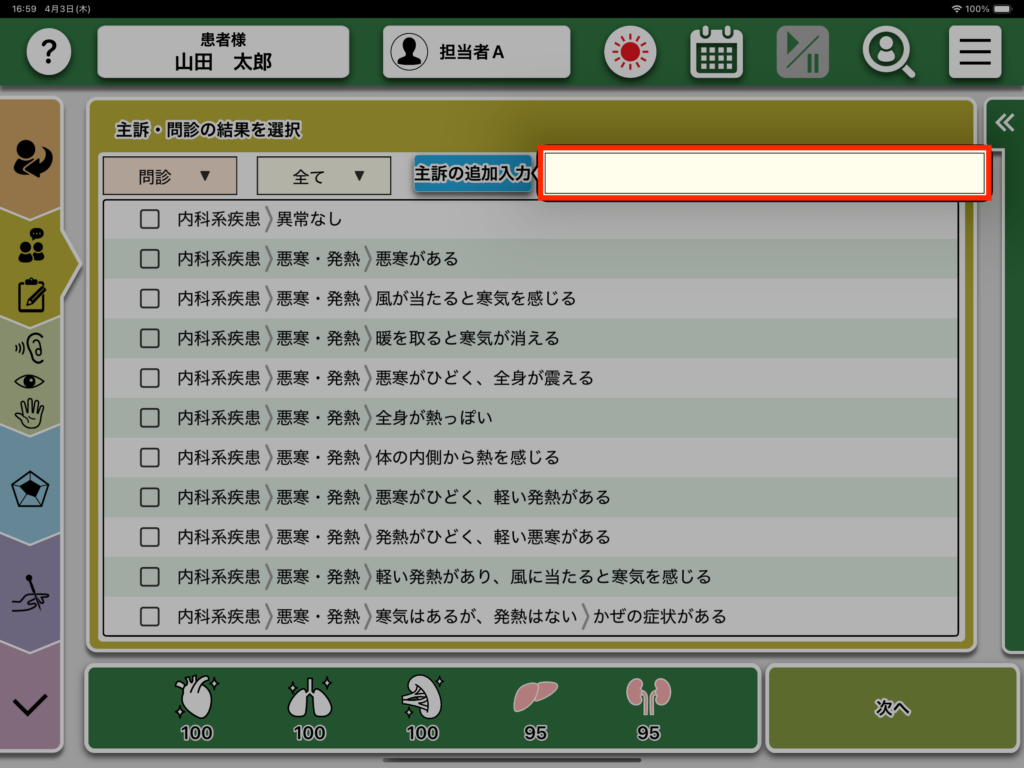Expand the right side panel chevron
Screen dimensions: 1024x768
pos(1004,123)
